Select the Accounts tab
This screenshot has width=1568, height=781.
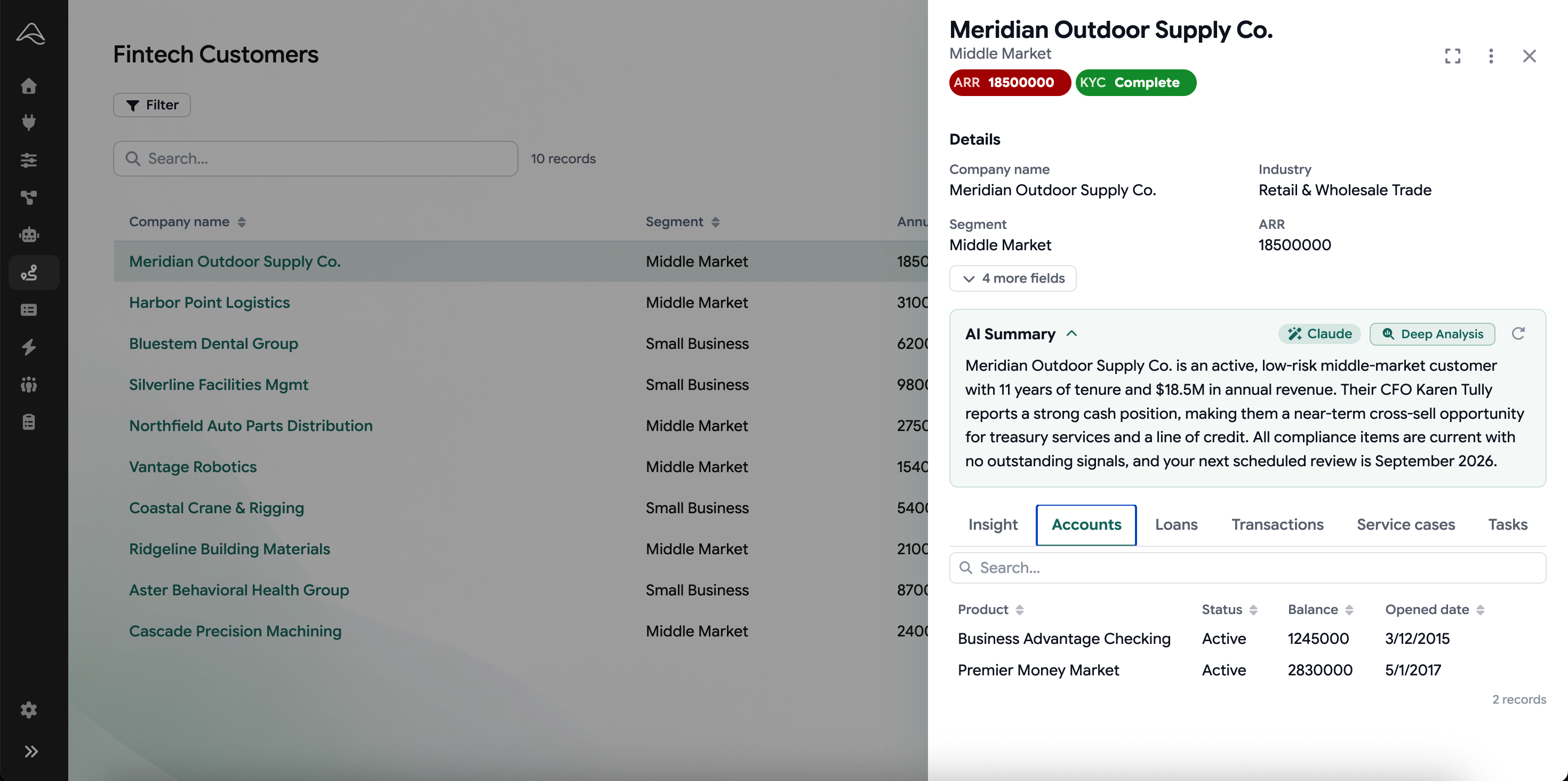(1086, 525)
